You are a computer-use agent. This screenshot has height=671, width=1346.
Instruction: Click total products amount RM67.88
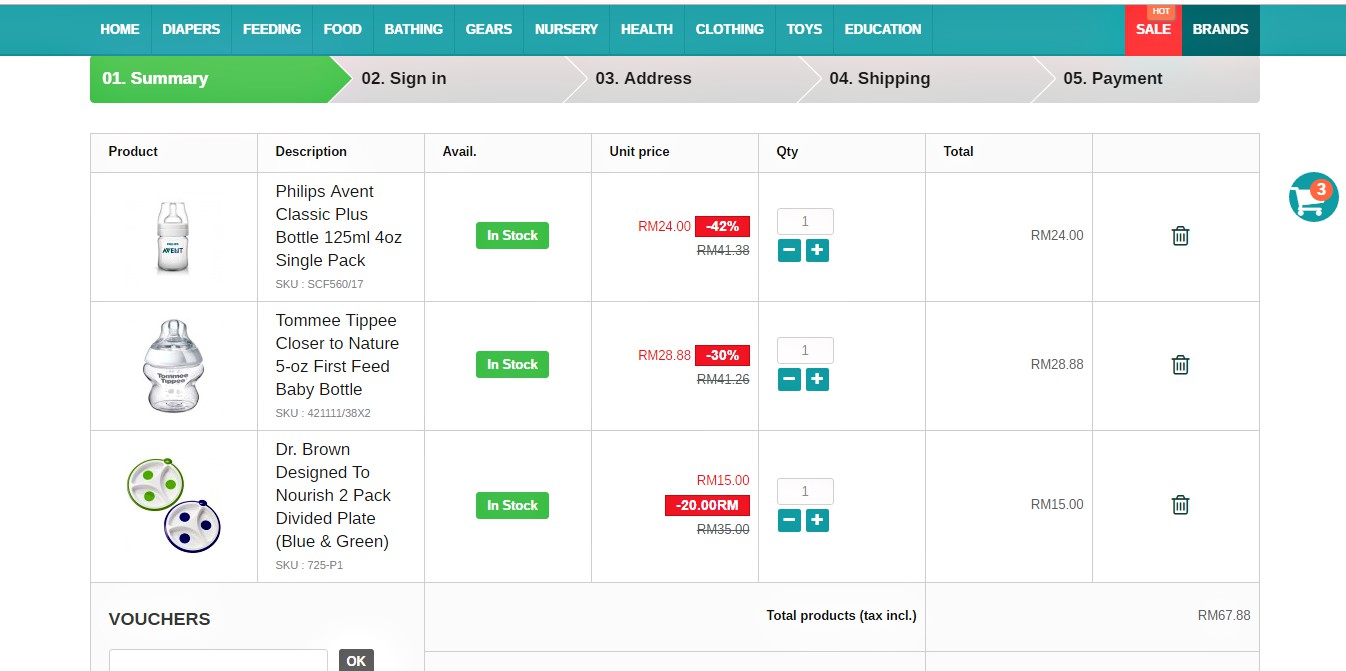click(1224, 615)
